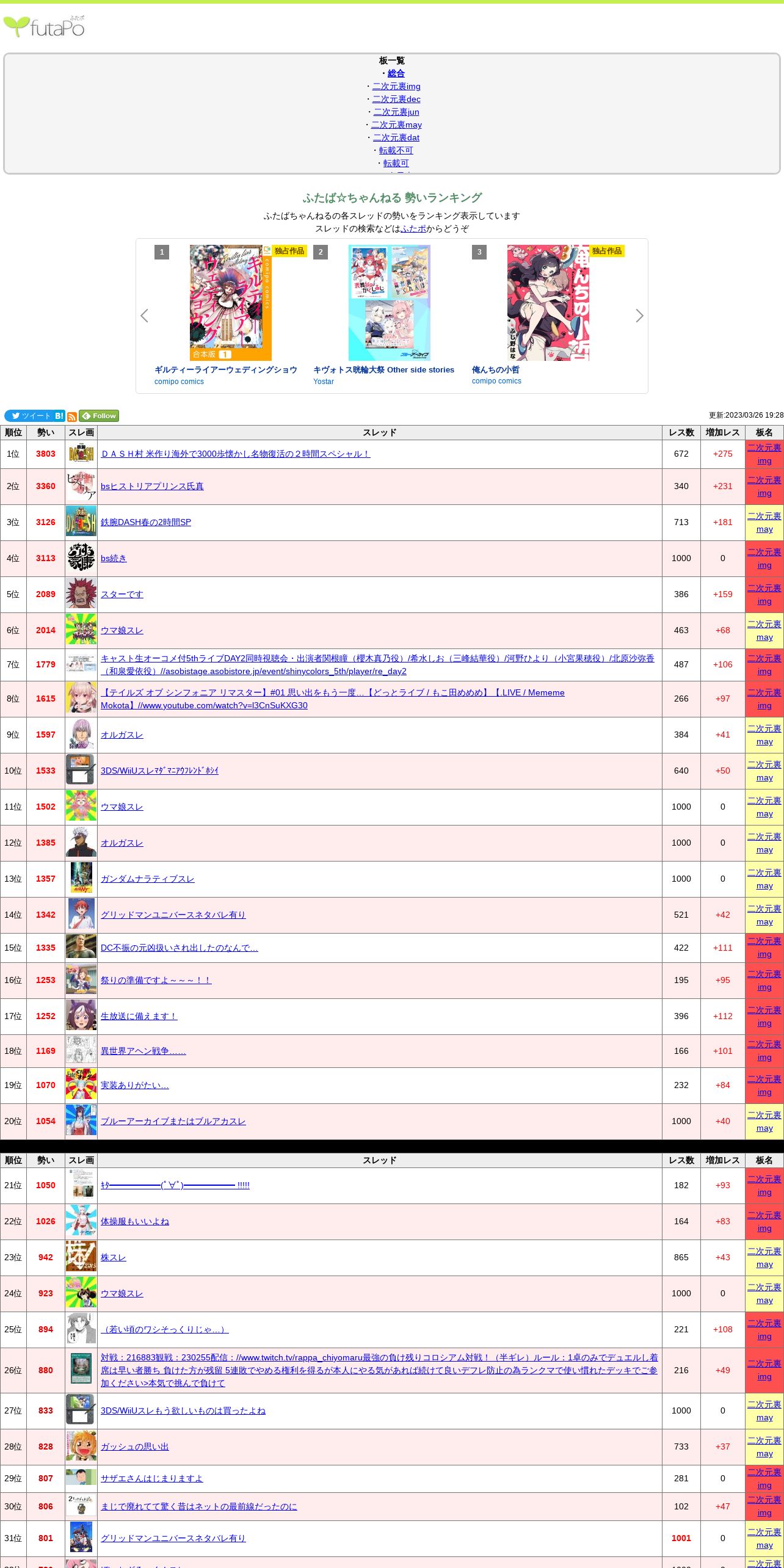Open 二次元裏 may board link in rank 3 row
The width and height of the screenshot is (784, 1568).
(x=764, y=522)
